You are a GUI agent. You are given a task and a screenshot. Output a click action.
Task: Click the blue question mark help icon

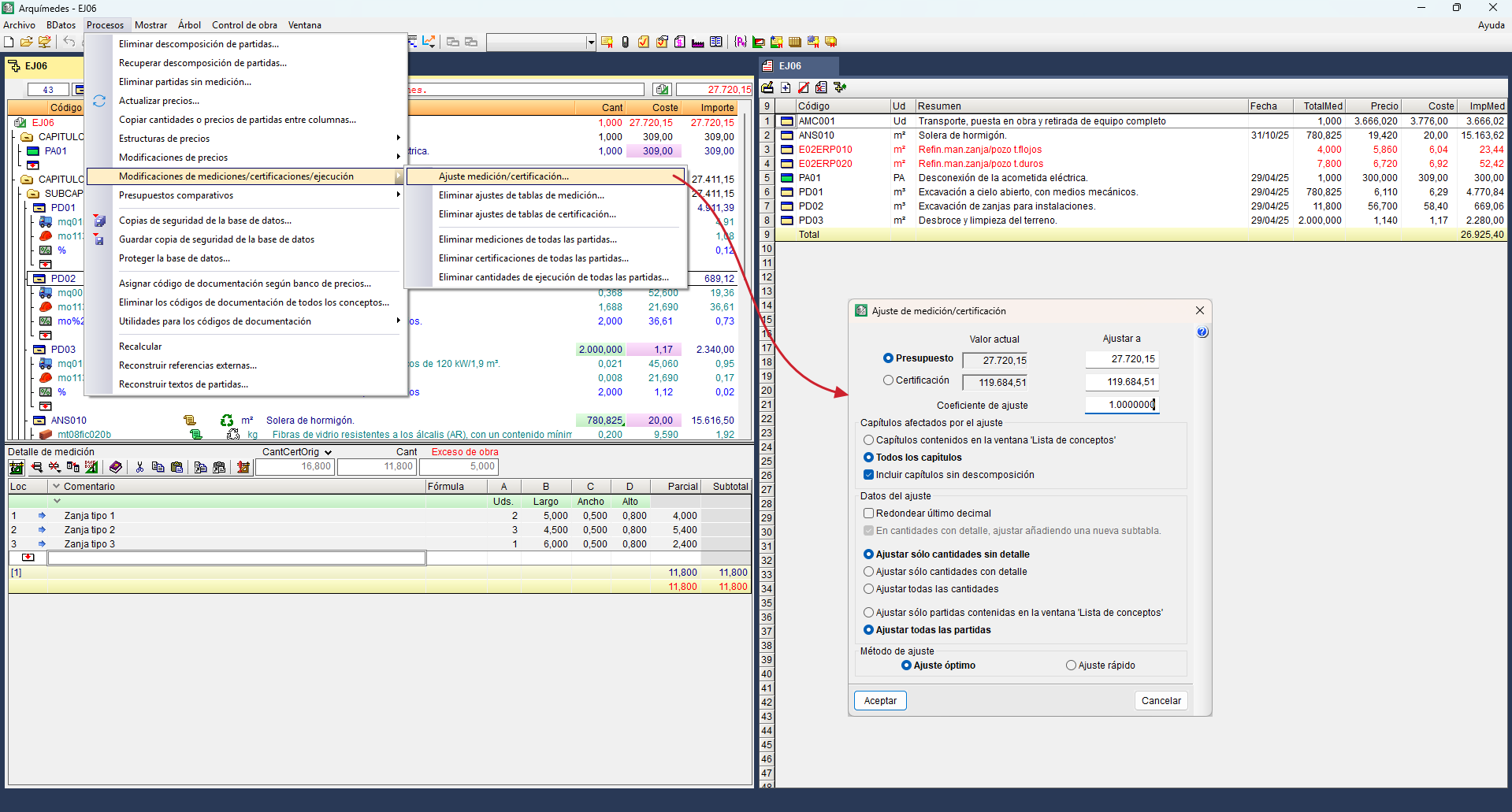[1202, 332]
